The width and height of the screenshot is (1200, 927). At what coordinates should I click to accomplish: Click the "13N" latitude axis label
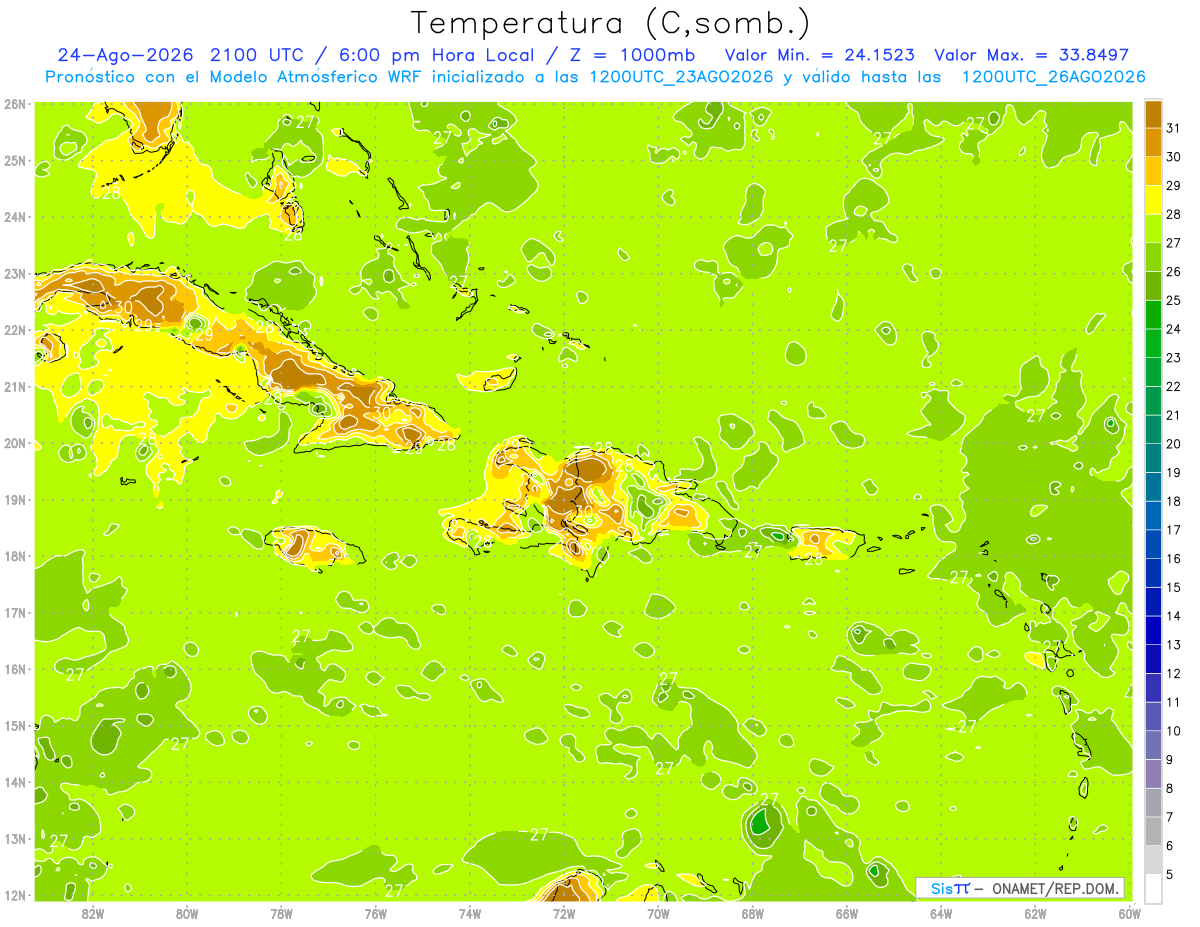click(15, 838)
